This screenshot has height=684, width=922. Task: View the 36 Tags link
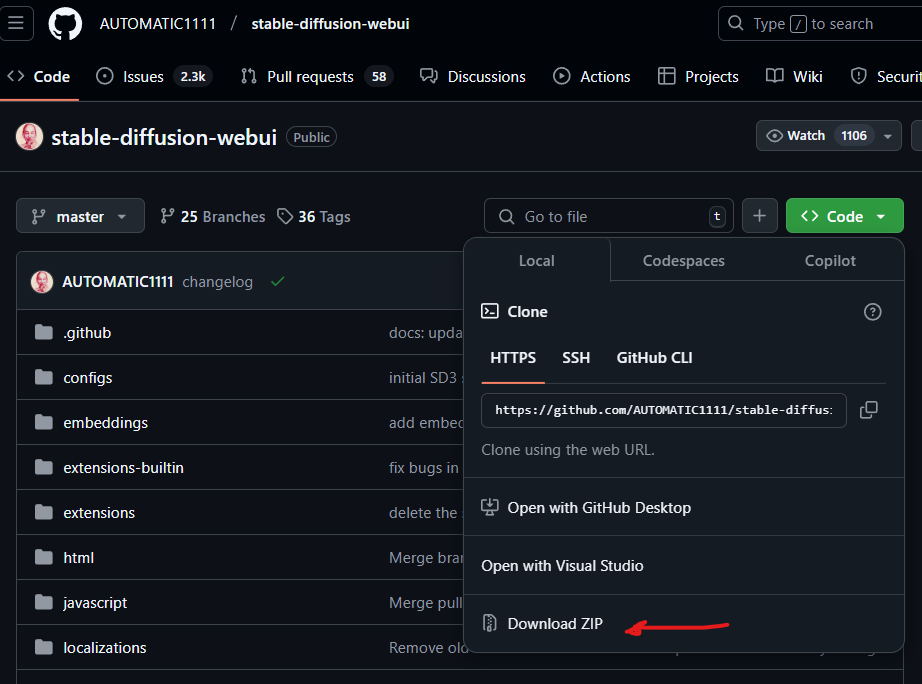coord(314,216)
